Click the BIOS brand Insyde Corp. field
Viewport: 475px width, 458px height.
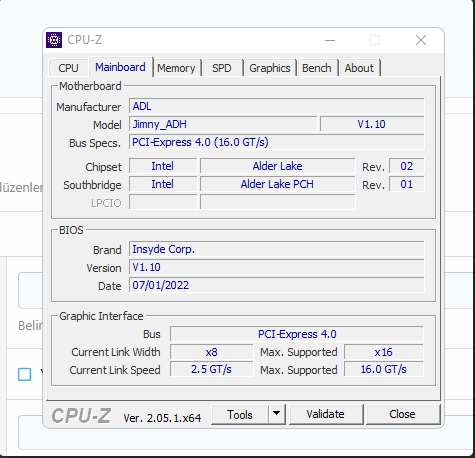point(277,249)
